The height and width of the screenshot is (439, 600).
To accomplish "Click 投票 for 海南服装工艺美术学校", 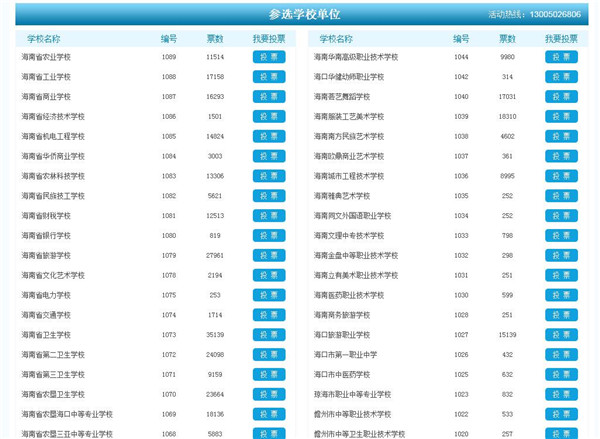I will tap(561, 116).
